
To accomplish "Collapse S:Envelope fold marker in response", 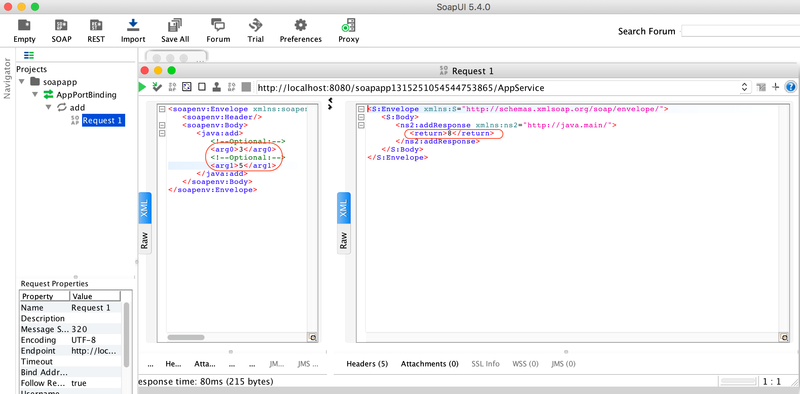I will [x=361, y=109].
